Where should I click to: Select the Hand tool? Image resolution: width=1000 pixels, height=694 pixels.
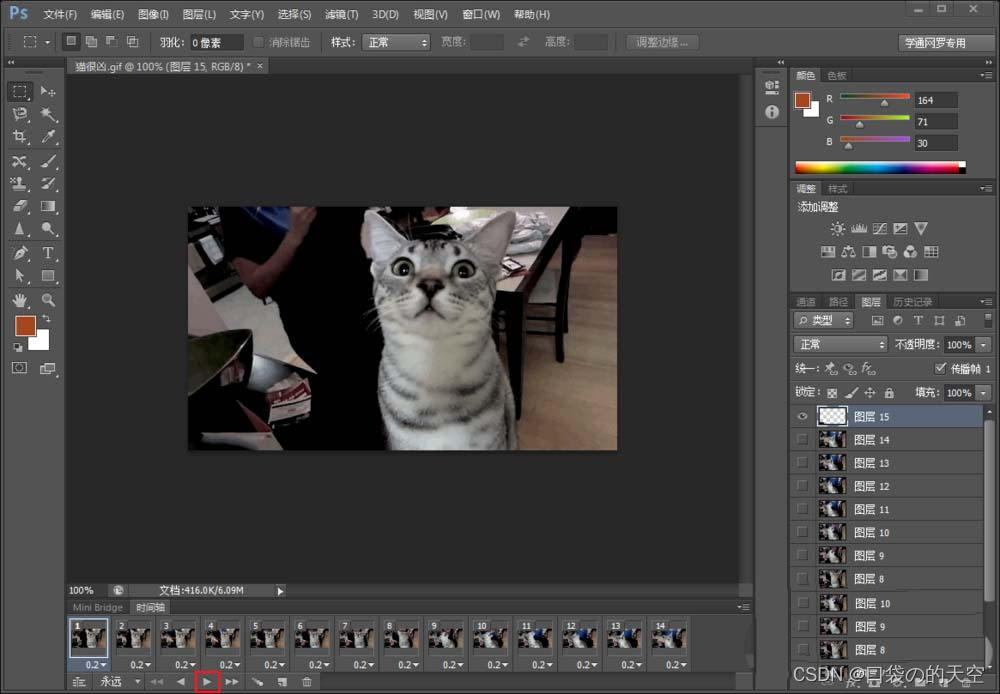pos(20,300)
